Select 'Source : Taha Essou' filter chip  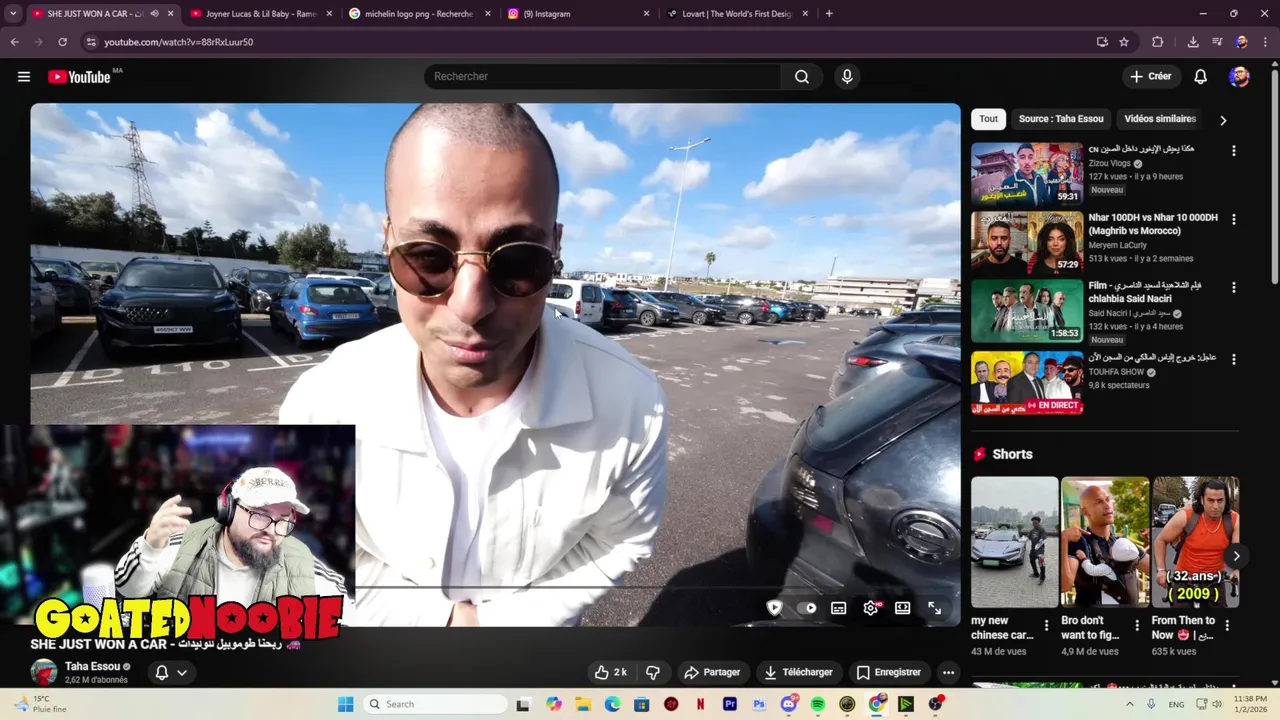(1061, 119)
